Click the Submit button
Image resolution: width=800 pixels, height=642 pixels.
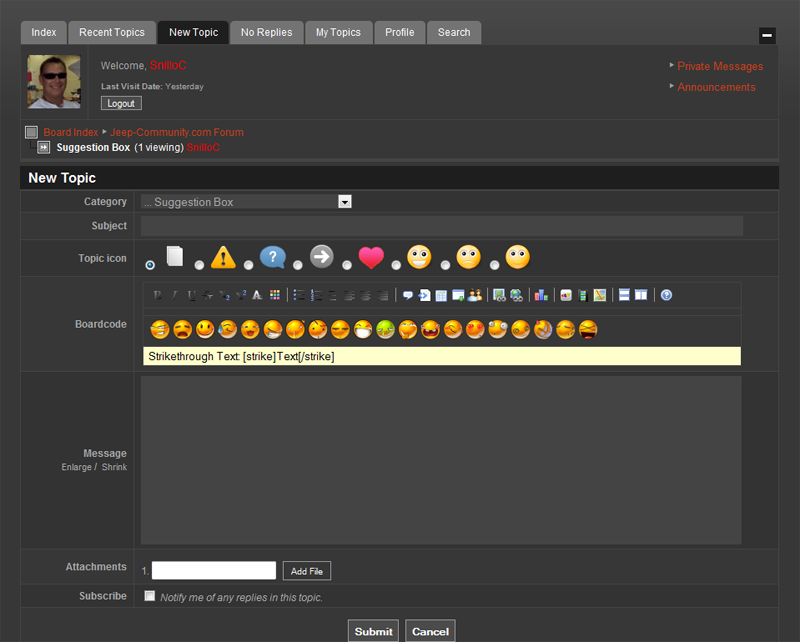click(373, 631)
